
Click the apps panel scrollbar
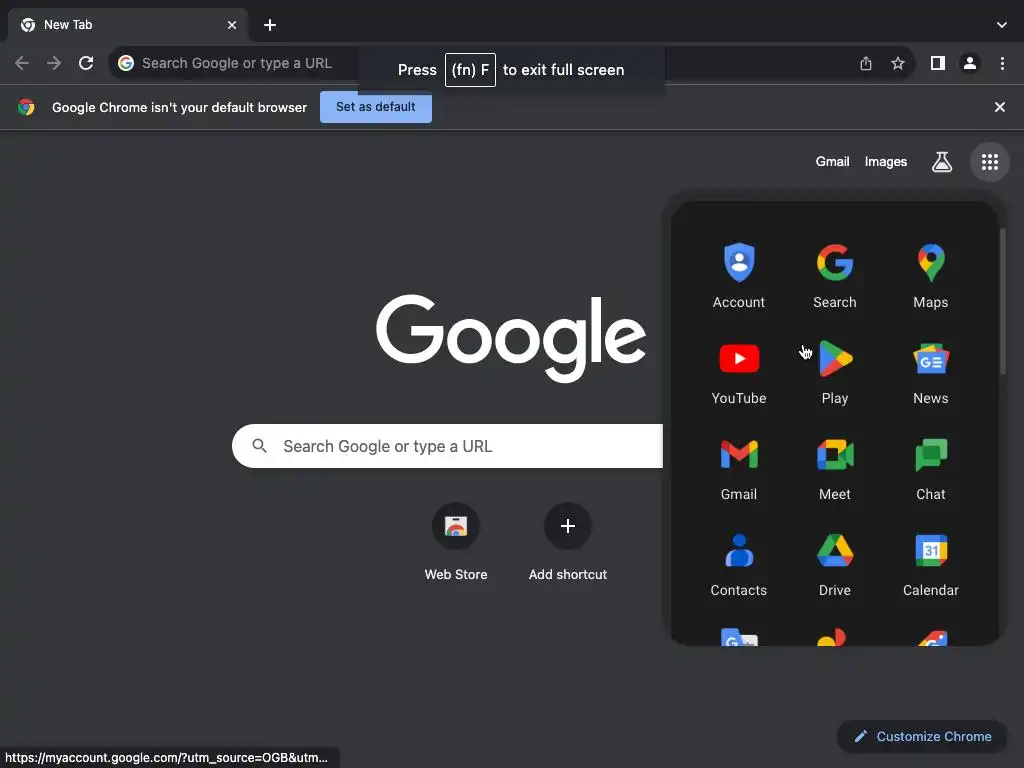point(1002,301)
